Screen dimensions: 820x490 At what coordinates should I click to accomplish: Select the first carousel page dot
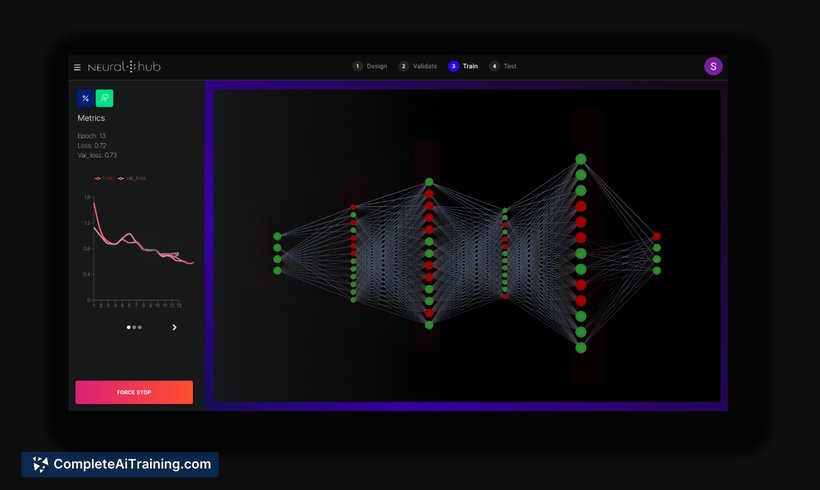[128, 327]
